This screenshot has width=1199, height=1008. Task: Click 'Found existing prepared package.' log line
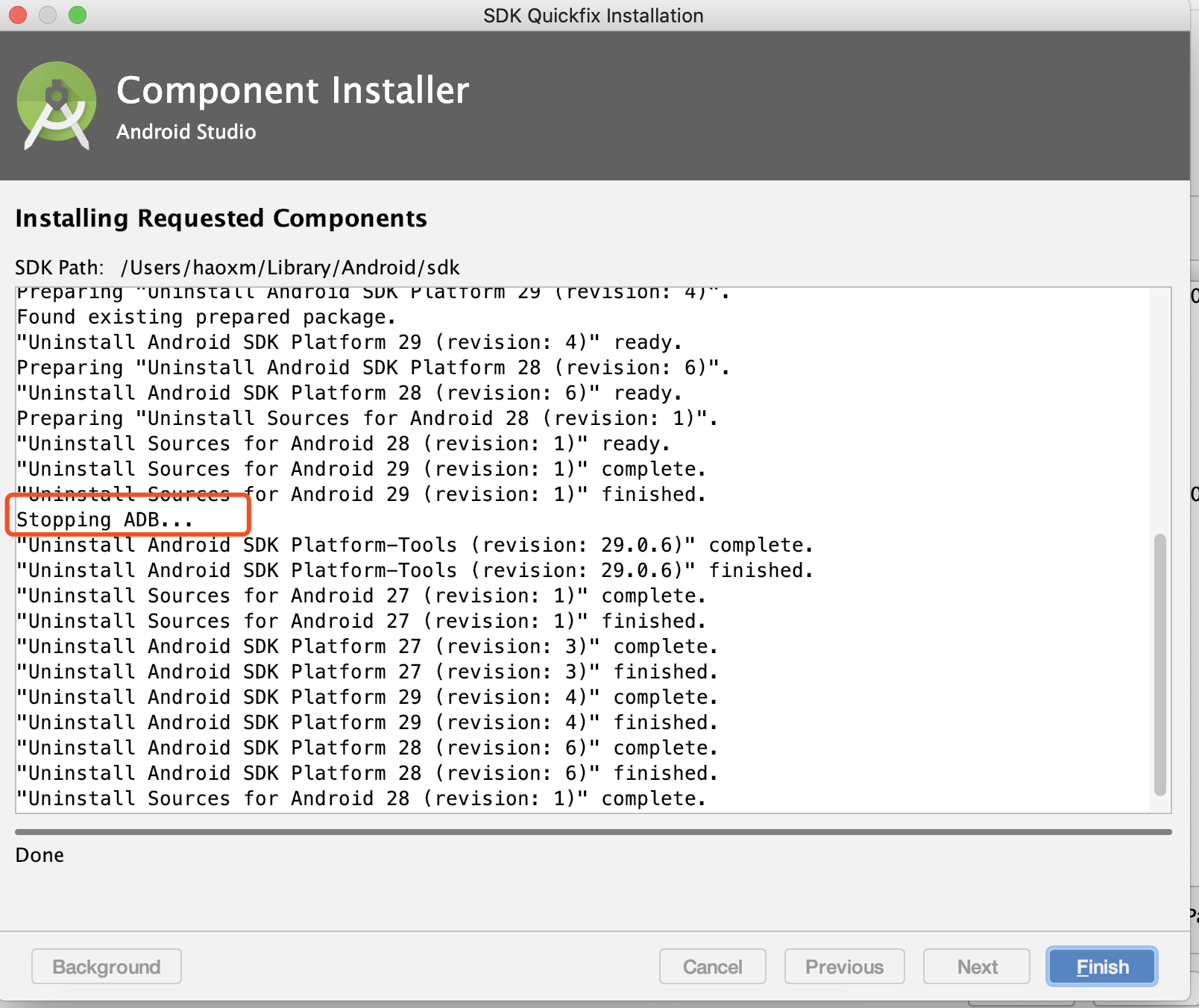(207, 317)
